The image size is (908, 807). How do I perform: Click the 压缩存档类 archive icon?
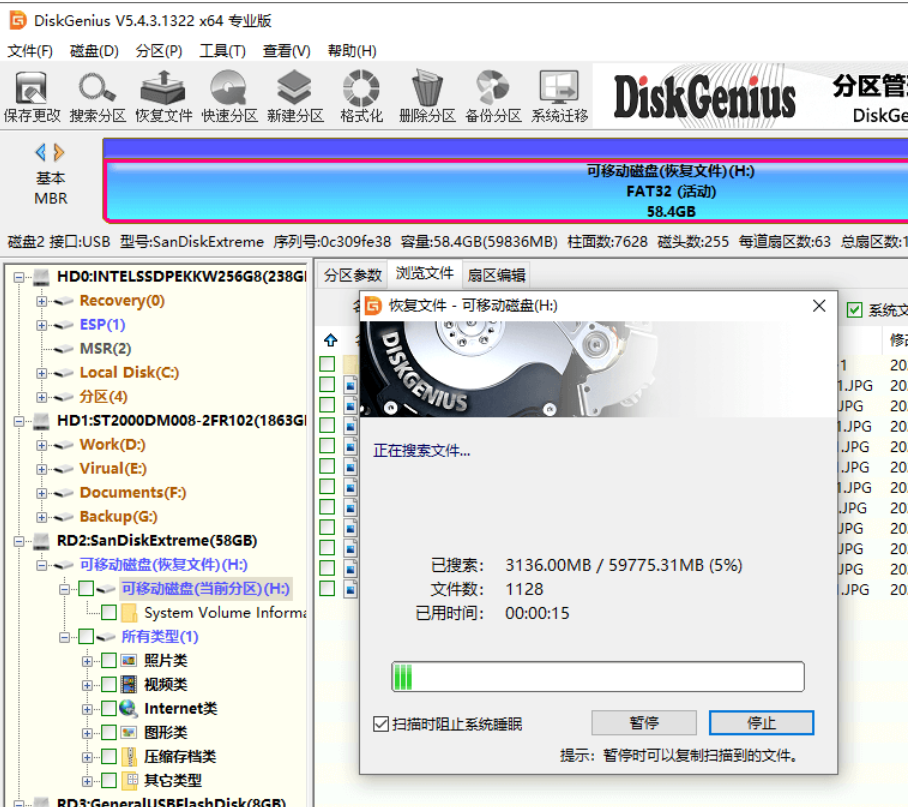(x=129, y=756)
